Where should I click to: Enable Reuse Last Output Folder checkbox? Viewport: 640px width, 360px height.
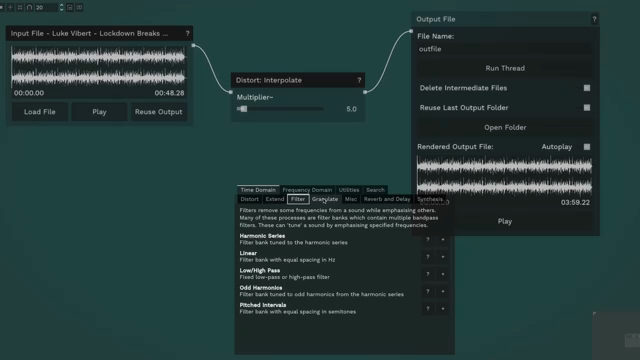587,108
